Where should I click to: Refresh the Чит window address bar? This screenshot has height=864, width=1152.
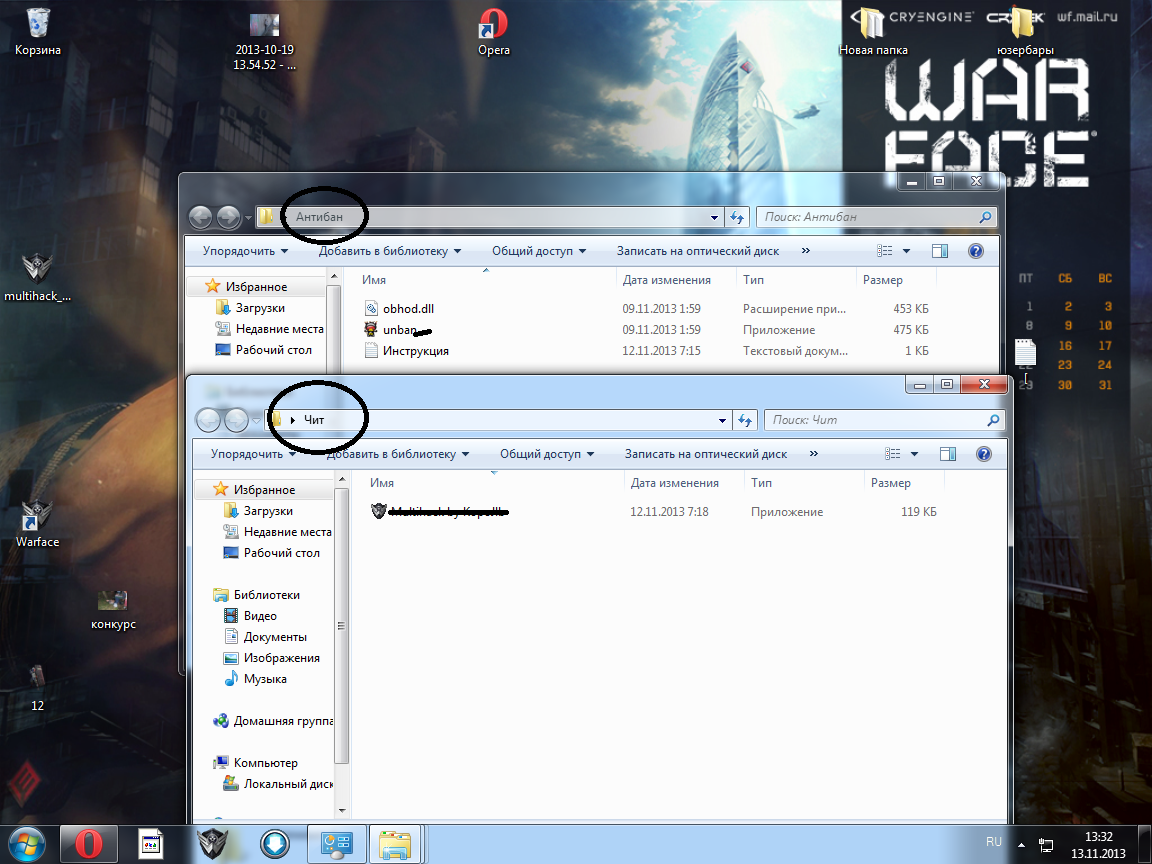pyautogui.click(x=745, y=420)
